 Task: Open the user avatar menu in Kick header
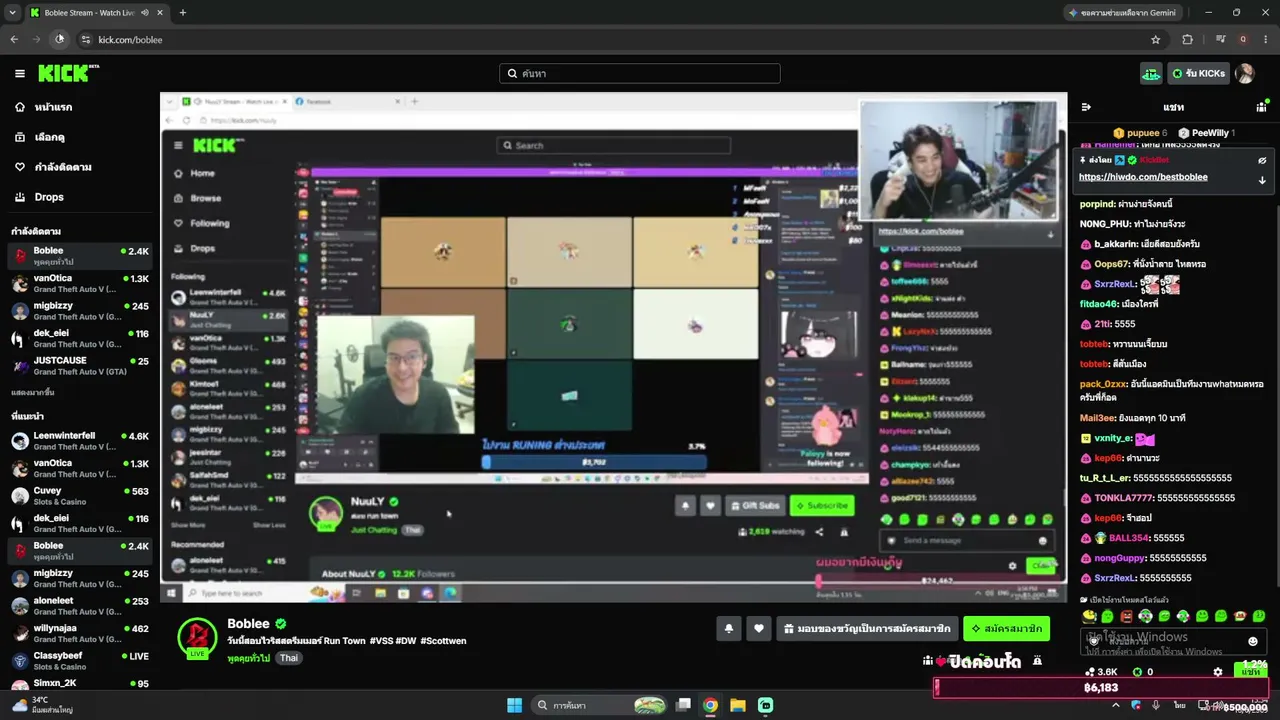(1245, 73)
